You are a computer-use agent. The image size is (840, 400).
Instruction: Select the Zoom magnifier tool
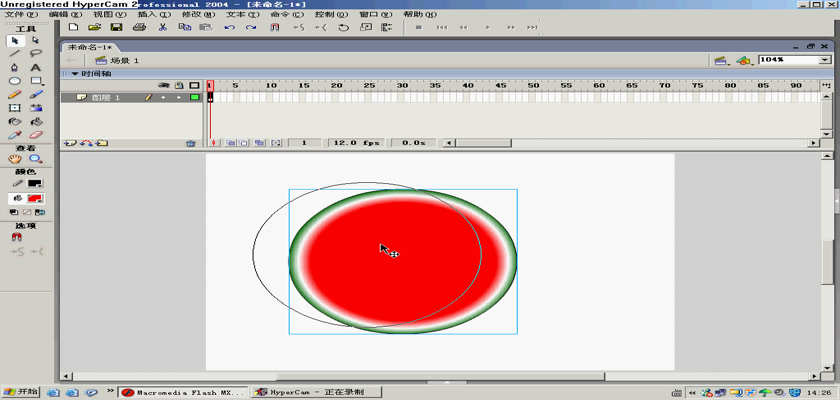click(x=35, y=159)
